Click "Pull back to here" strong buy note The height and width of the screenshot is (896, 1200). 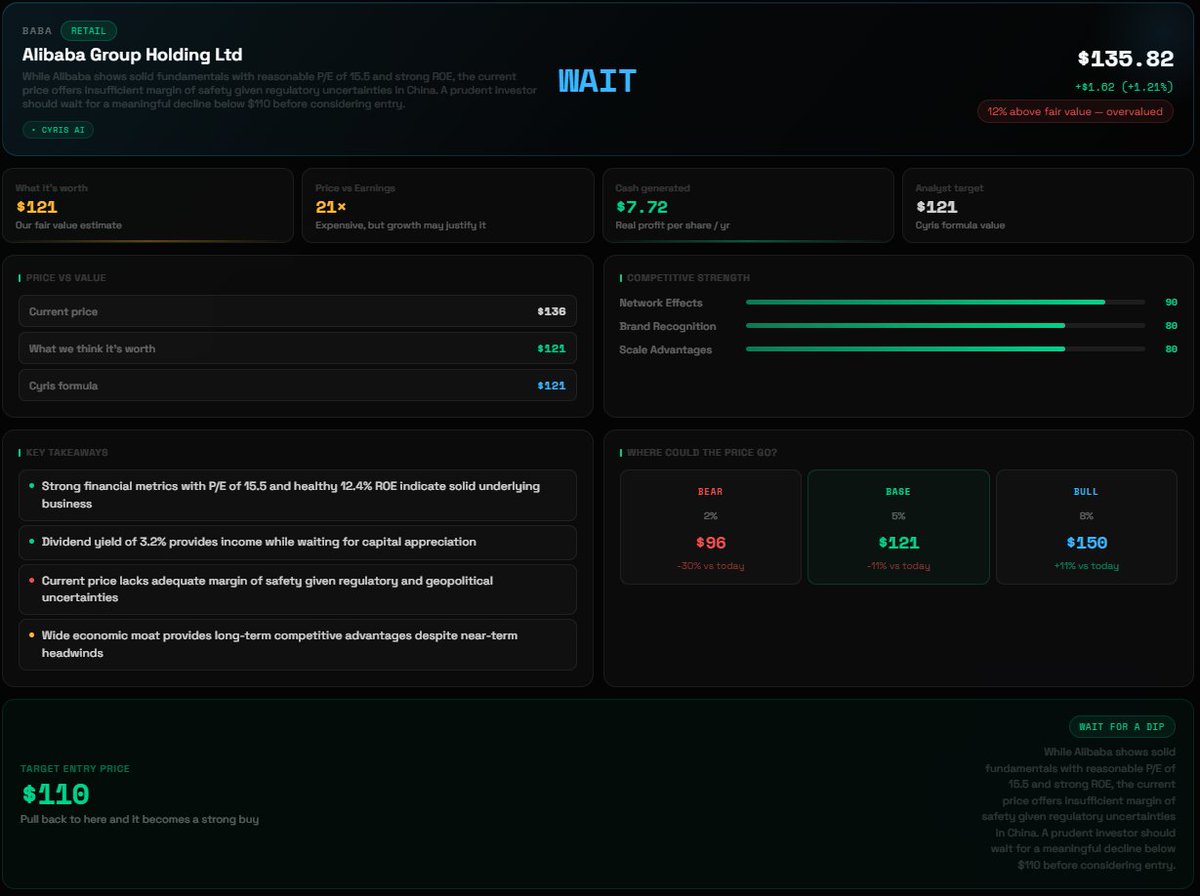pyautogui.click(x=139, y=820)
